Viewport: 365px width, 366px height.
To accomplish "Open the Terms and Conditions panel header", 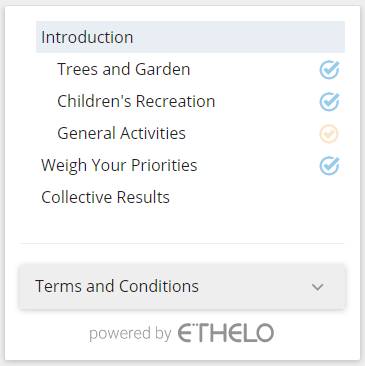I will coord(182,287).
